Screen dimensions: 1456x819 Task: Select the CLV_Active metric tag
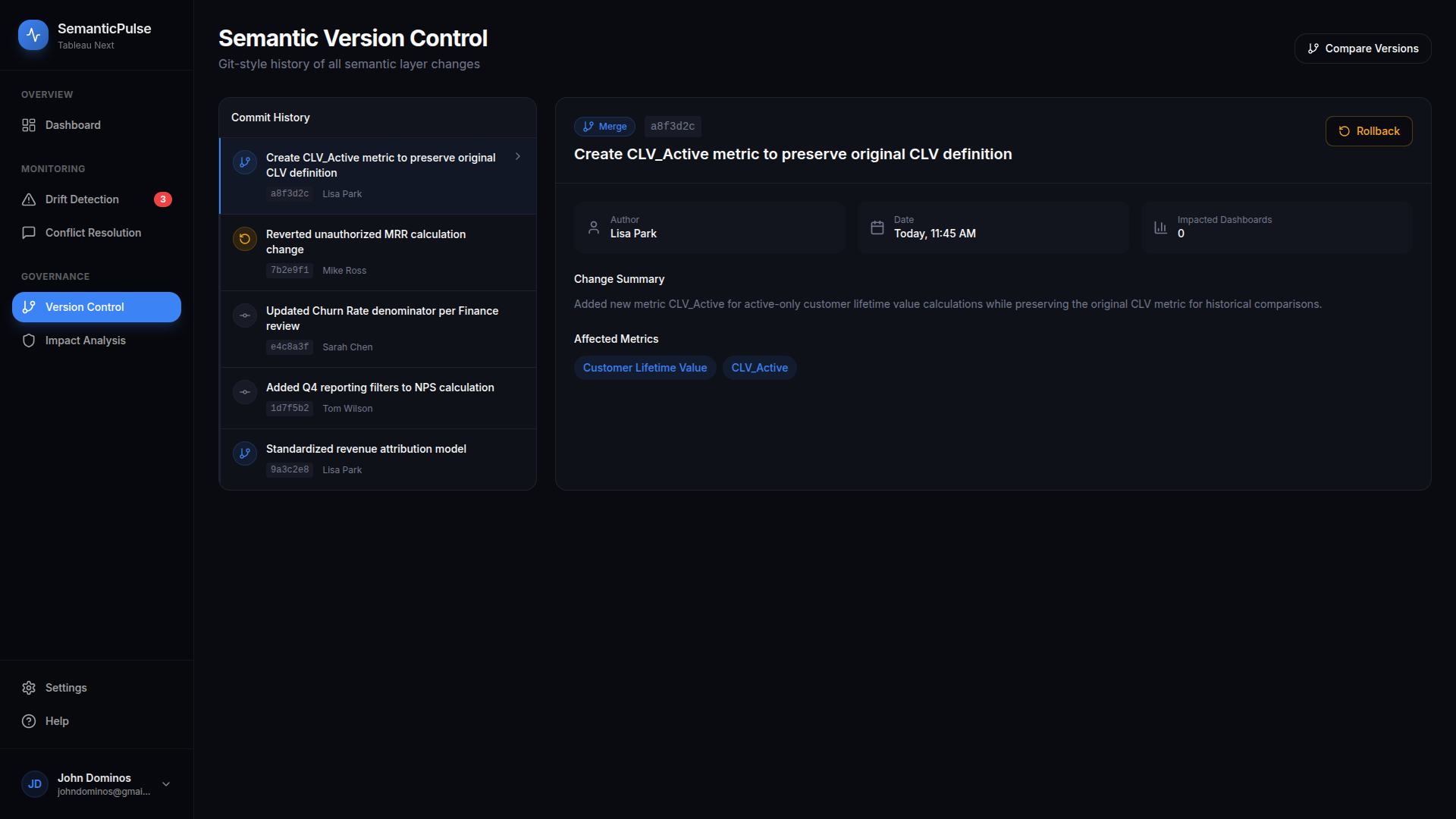pos(759,368)
